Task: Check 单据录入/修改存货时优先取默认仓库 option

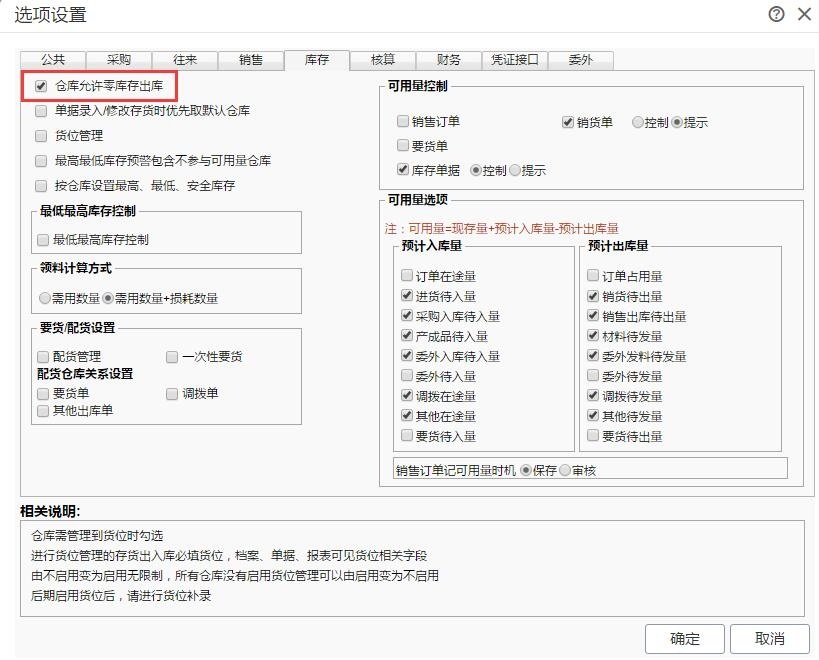Action: 41,111
